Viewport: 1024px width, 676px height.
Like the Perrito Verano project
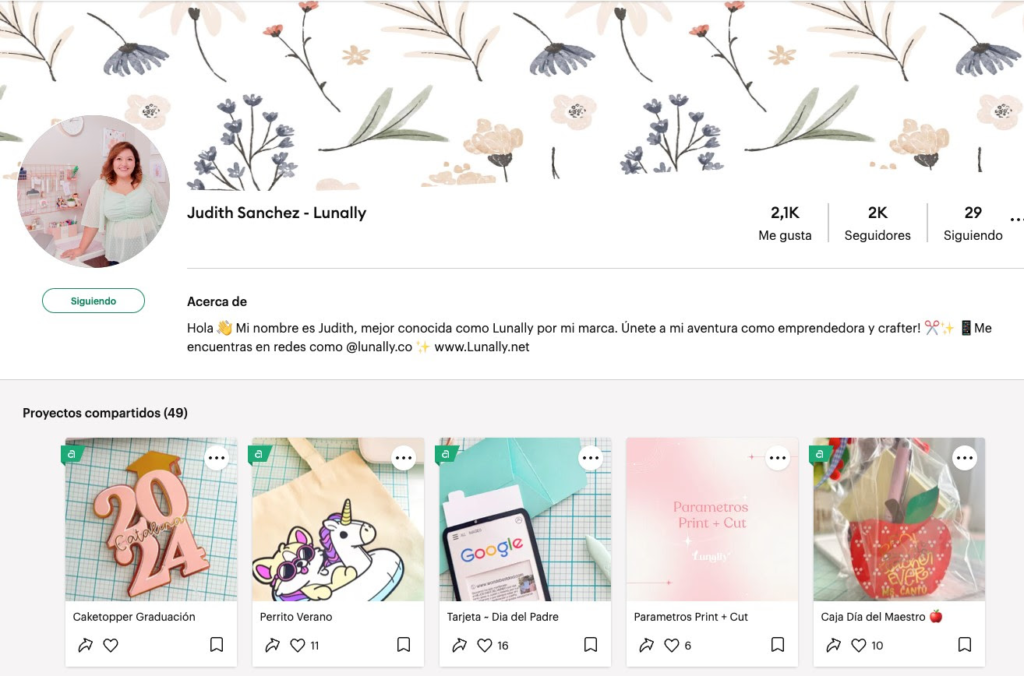point(298,645)
